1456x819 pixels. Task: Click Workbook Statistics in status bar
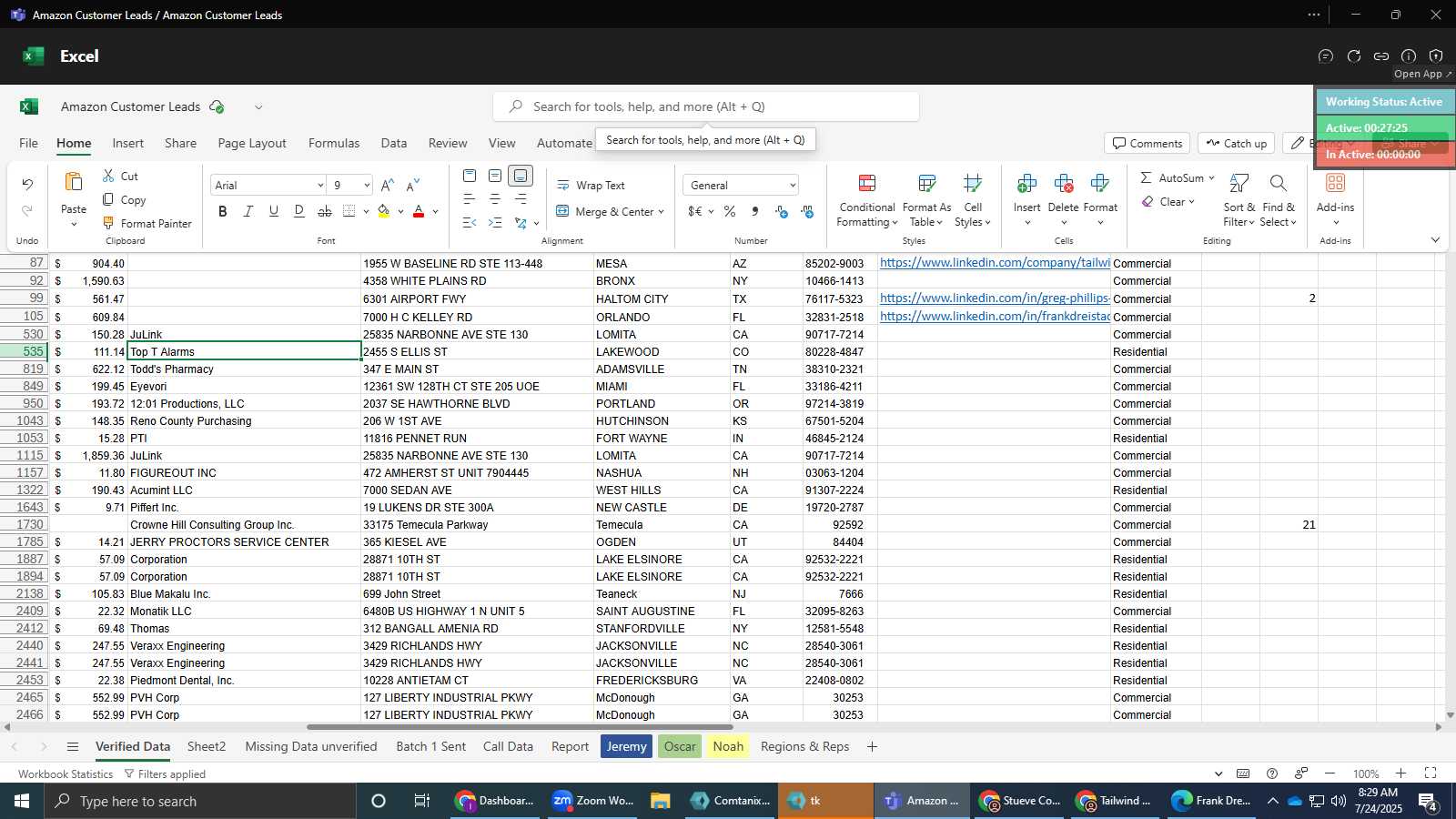click(x=66, y=773)
